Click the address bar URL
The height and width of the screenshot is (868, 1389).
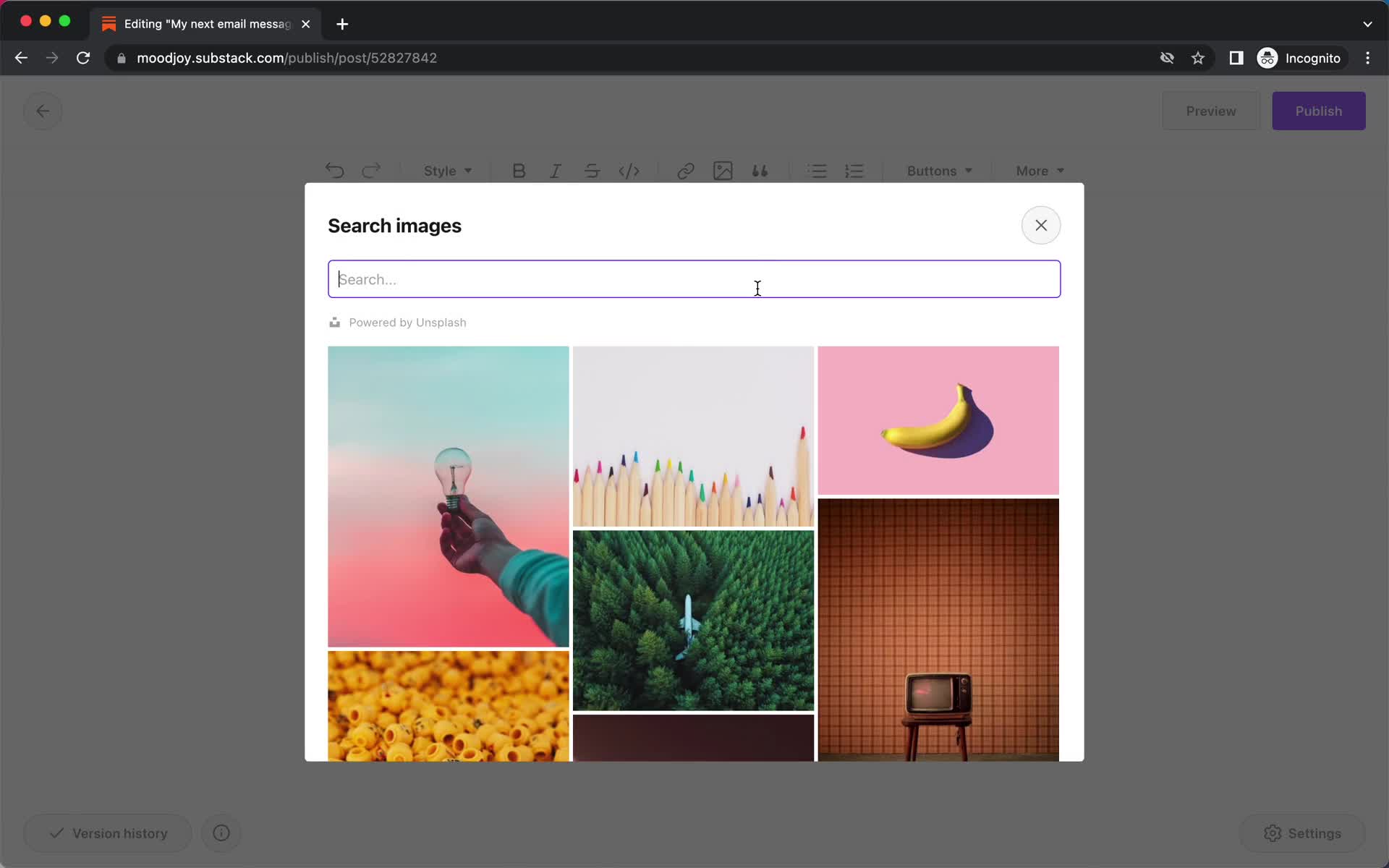pos(286,58)
